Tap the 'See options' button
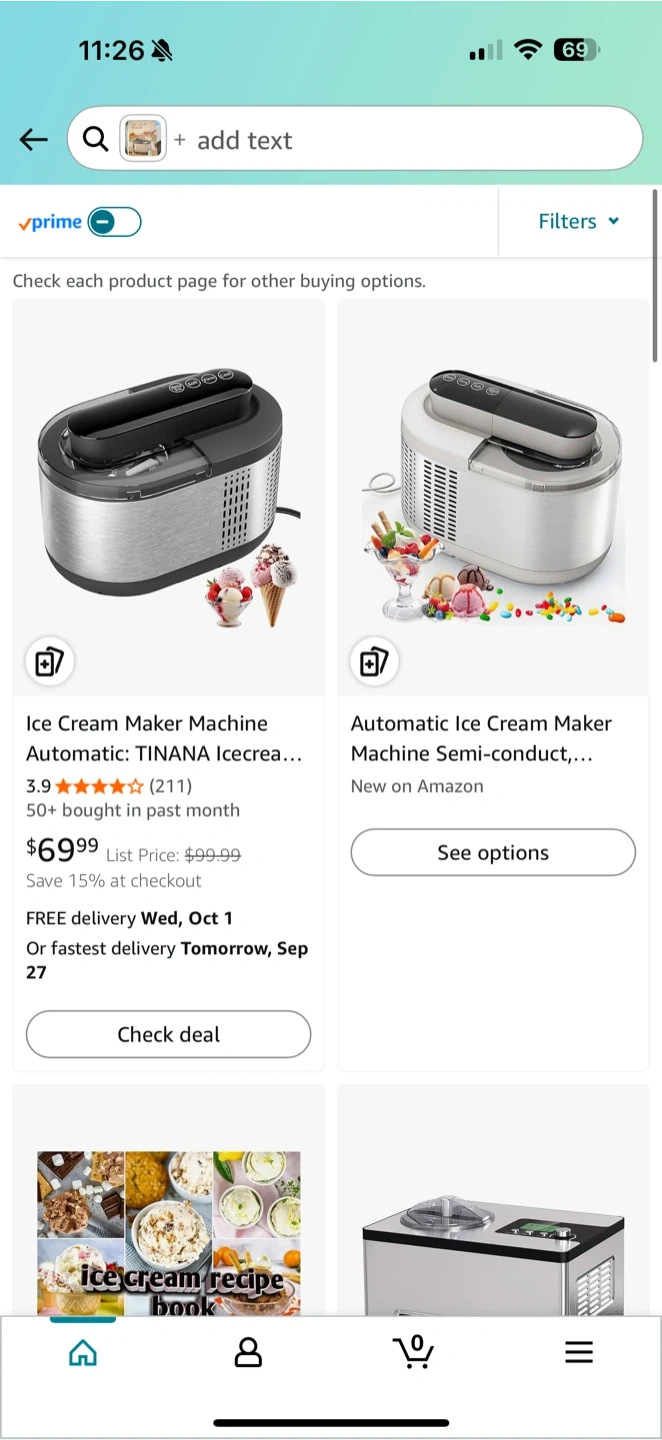The image size is (662, 1440). pyautogui.click(x=493, y=853)
